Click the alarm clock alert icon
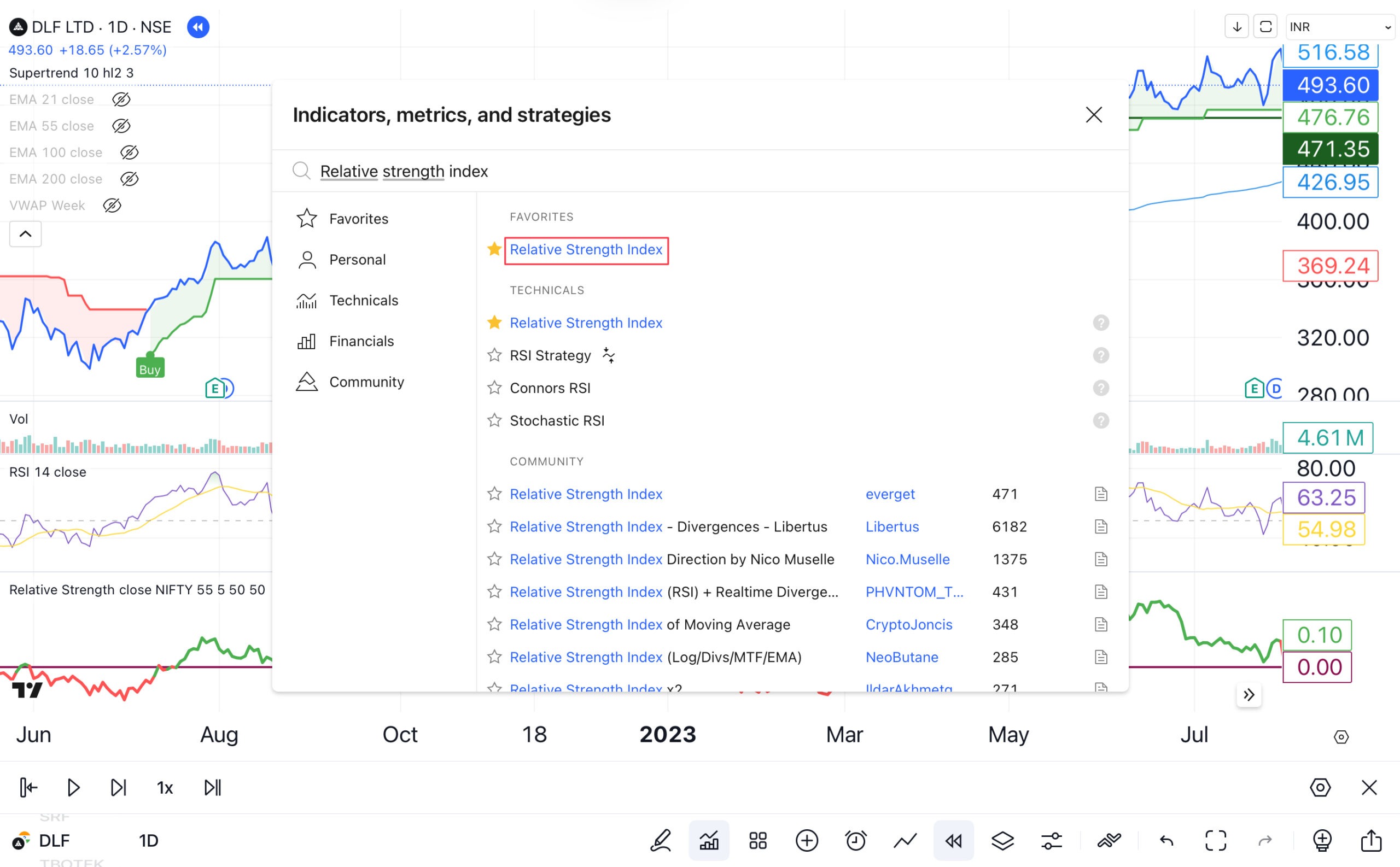 [x=856, y=841]
